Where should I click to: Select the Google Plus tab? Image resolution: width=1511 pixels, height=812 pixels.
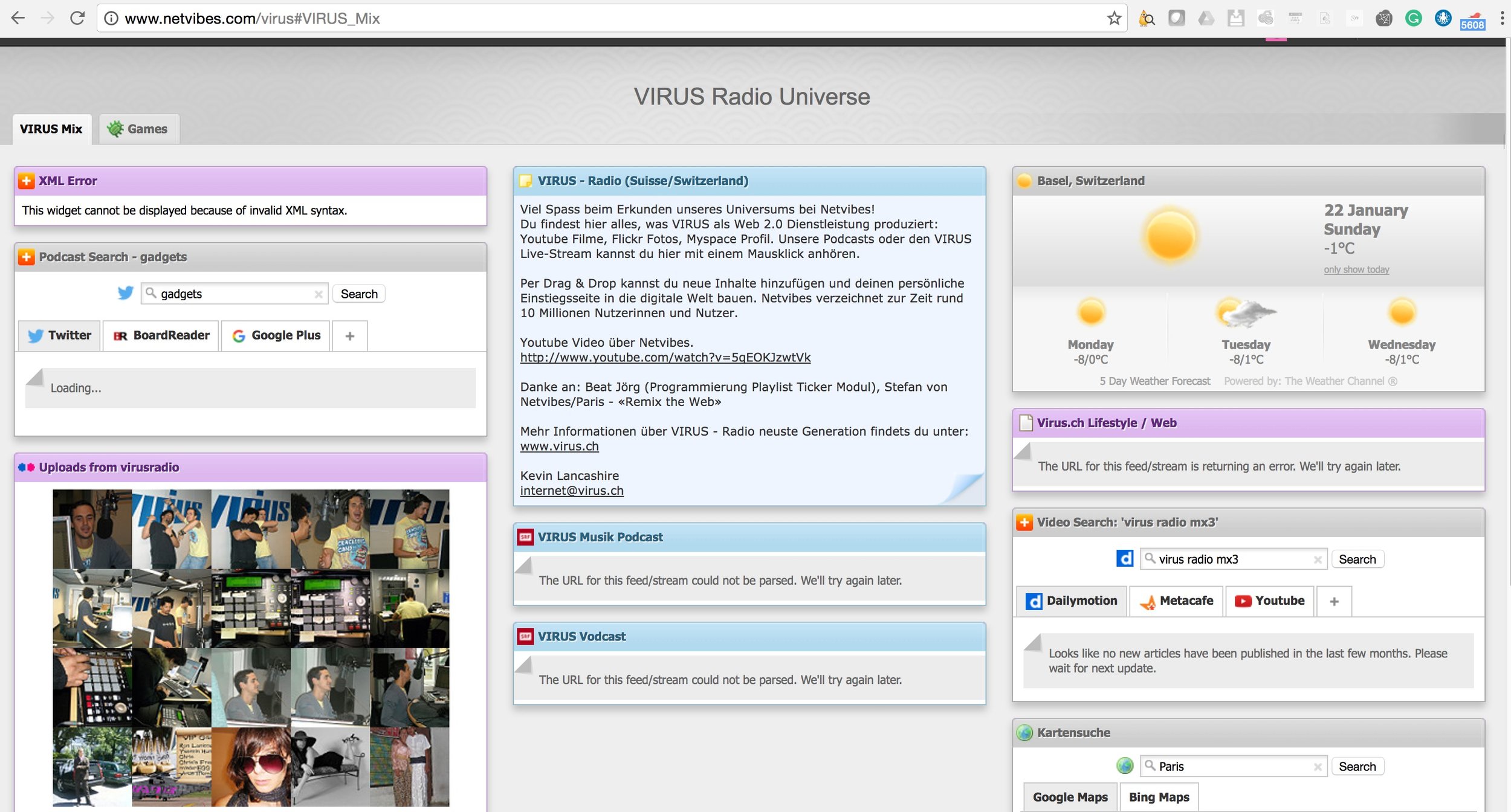point(276,335)
